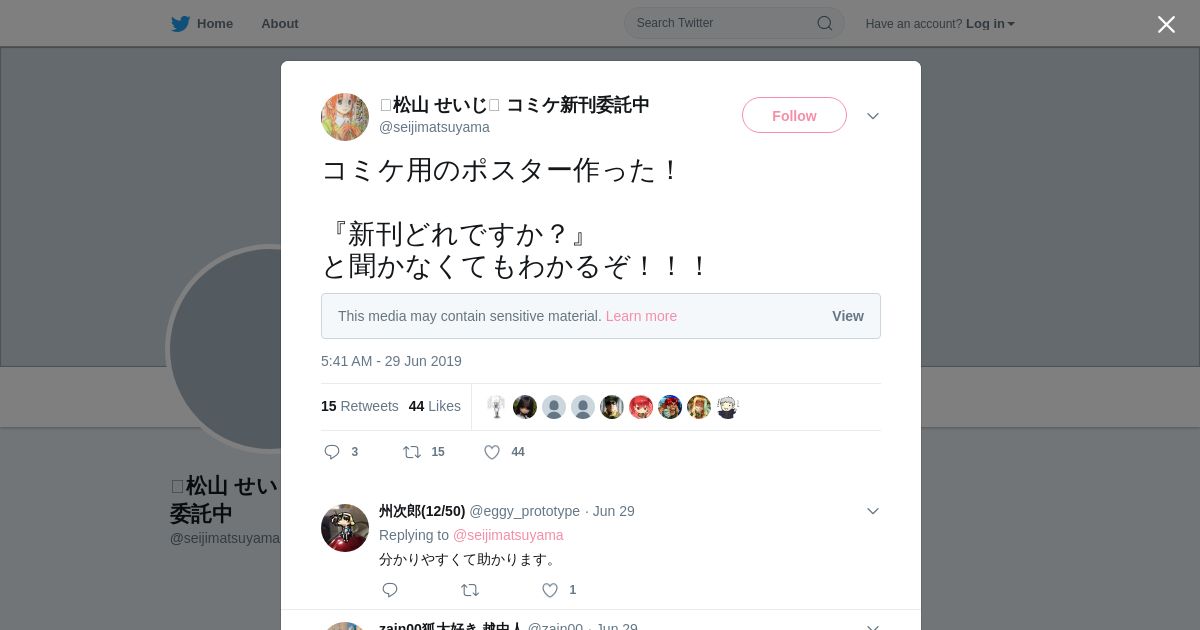The height and width of the screenshot is (630, 1200).
Task: Like the main tweet with heart icon
Action: 492,452
